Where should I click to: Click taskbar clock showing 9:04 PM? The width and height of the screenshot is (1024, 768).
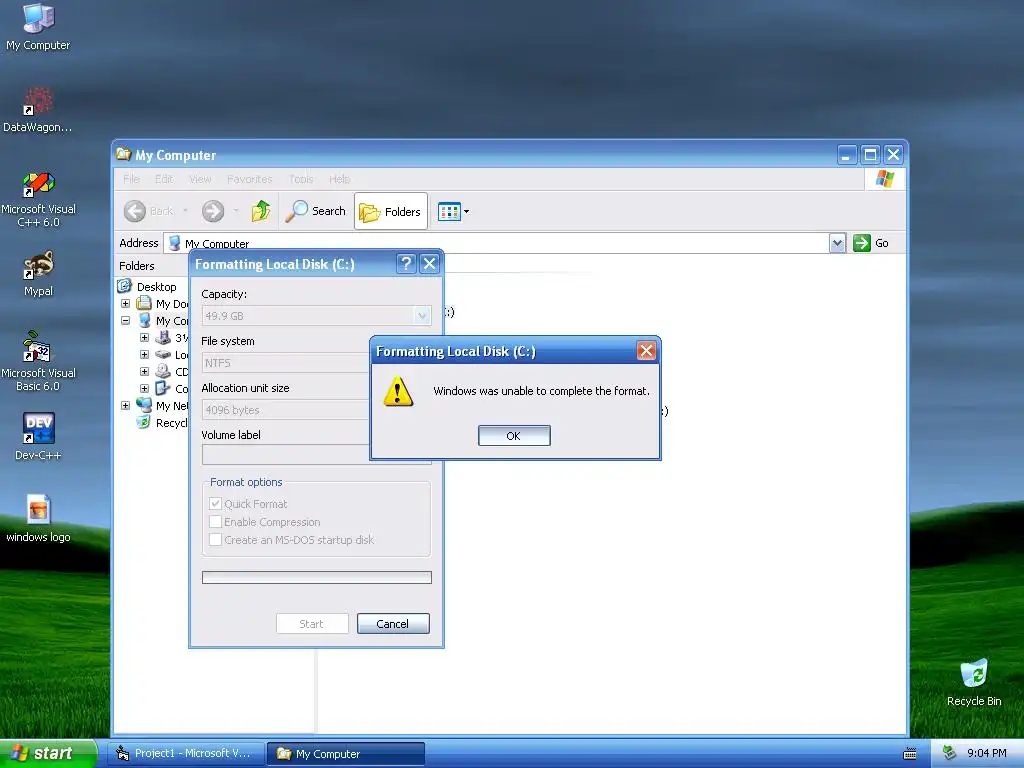click(986, 754)
